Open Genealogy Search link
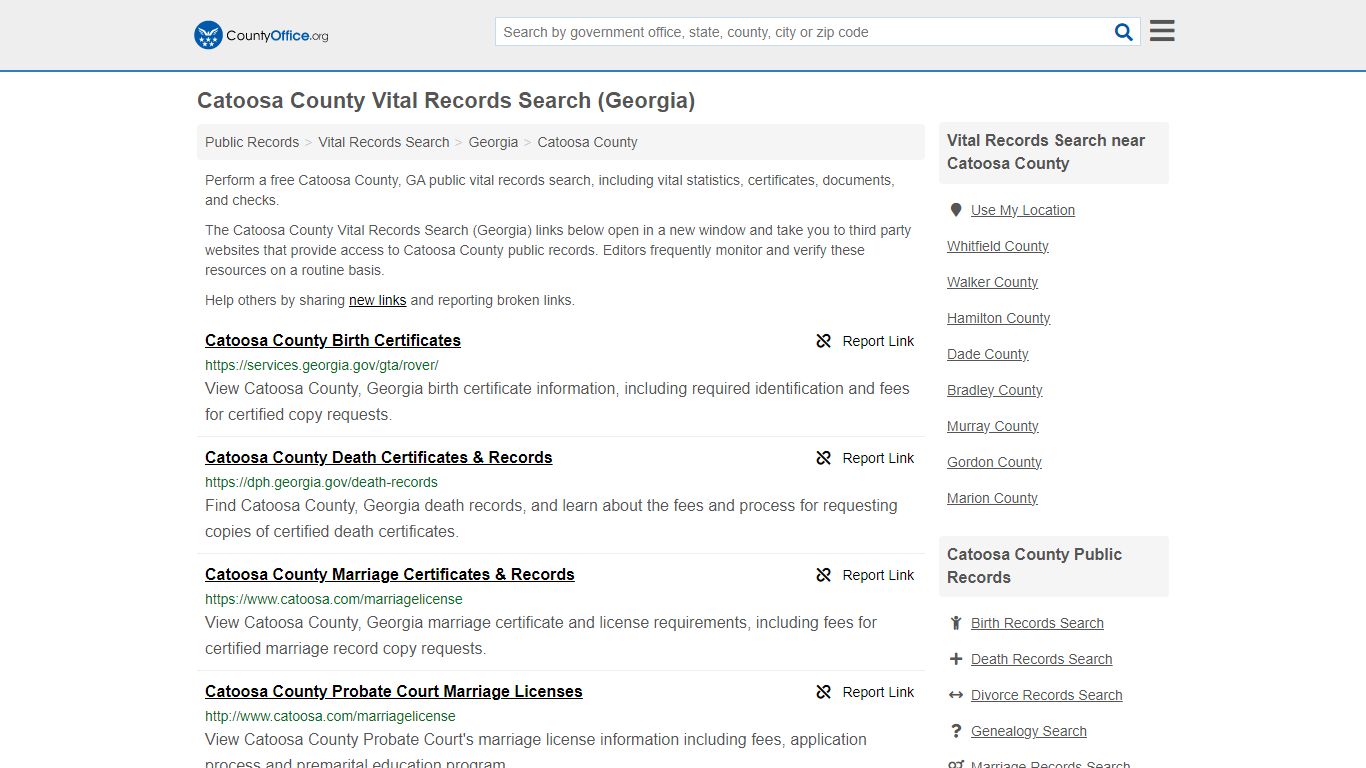1366x768 pixels. 1028,731
